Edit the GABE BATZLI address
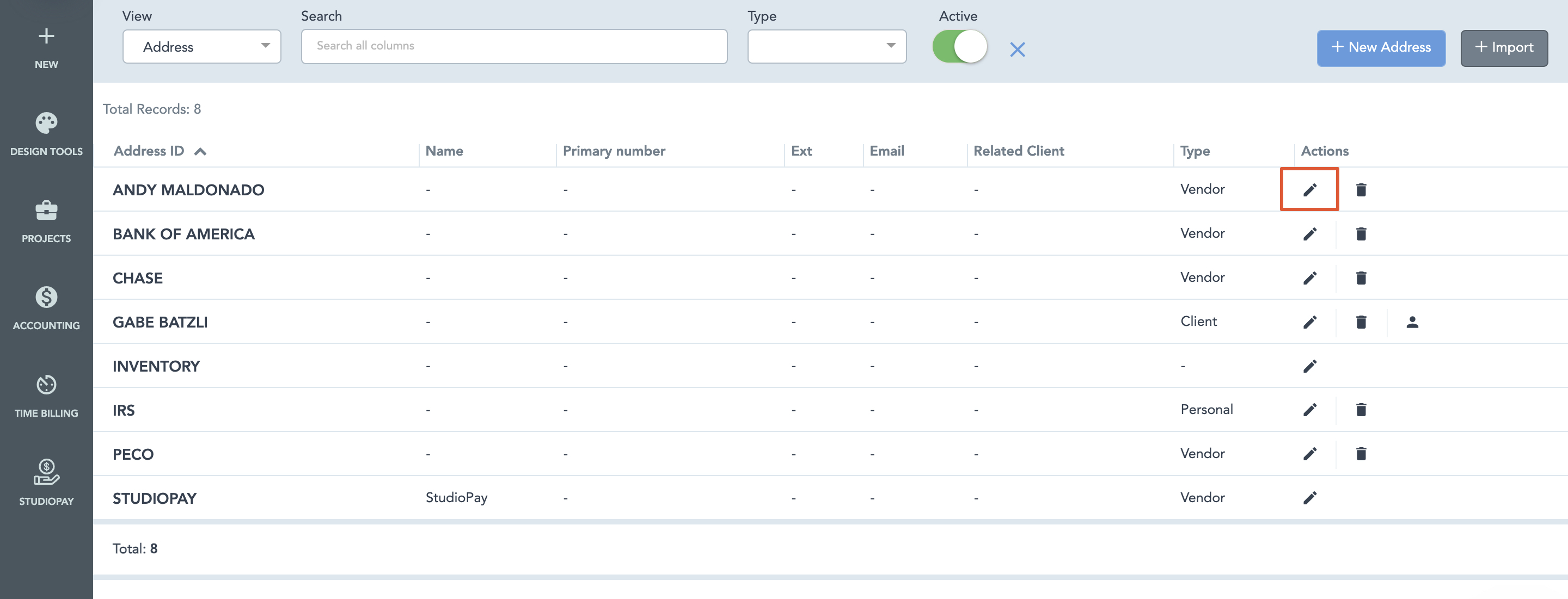Screen dimensions: 1568x599 (1309, 322)
